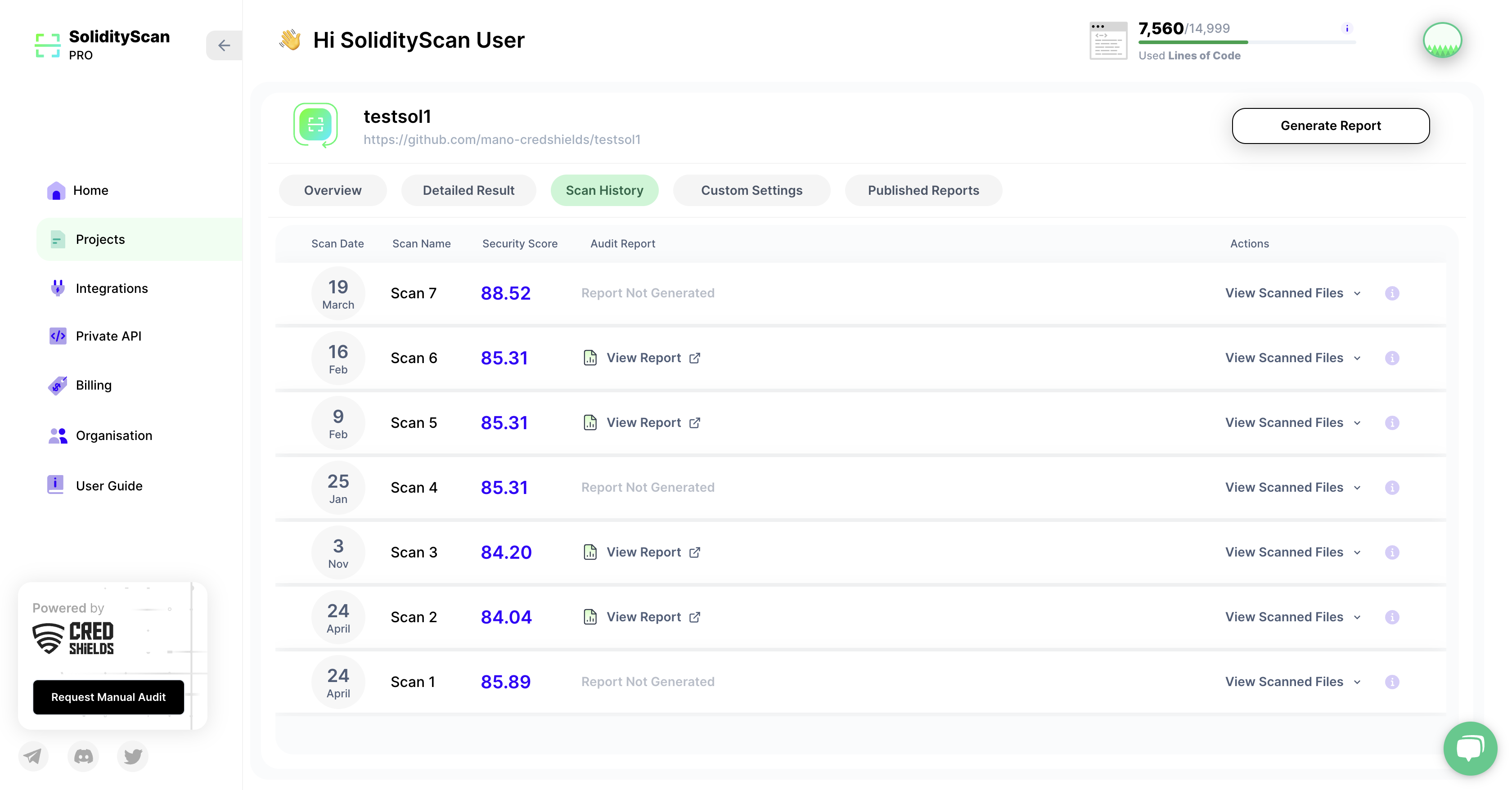
Task: Expand View Scanned Files for Scan 7
Action: tap(1292, 293)
